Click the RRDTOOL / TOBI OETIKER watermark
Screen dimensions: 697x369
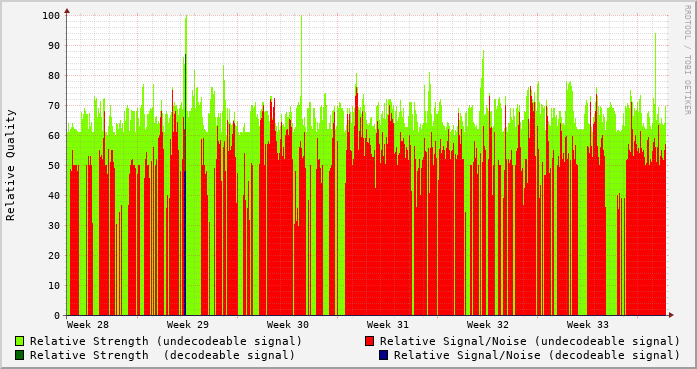[x=687, y=60]
